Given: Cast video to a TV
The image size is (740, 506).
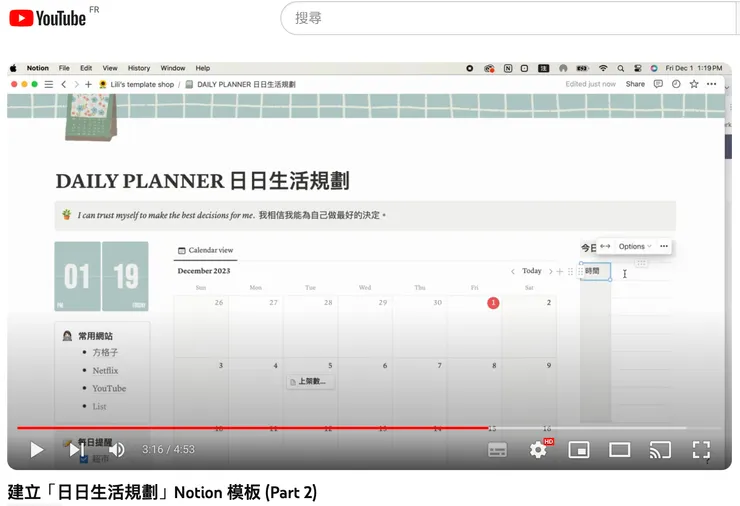Looking at the screenshot, I should pyautogui.click(x=660, y=450).
